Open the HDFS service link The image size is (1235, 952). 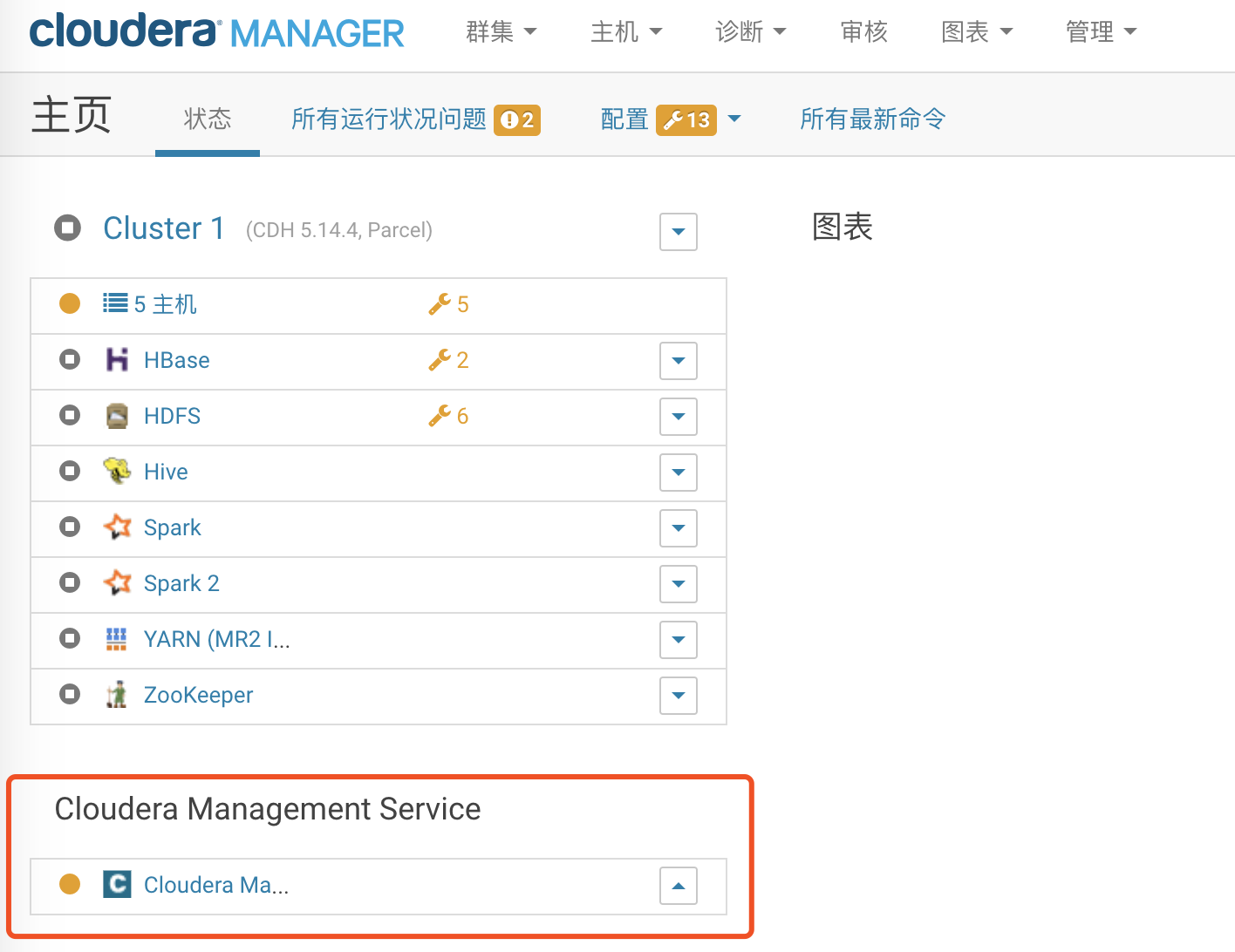[x=172, y=416]
